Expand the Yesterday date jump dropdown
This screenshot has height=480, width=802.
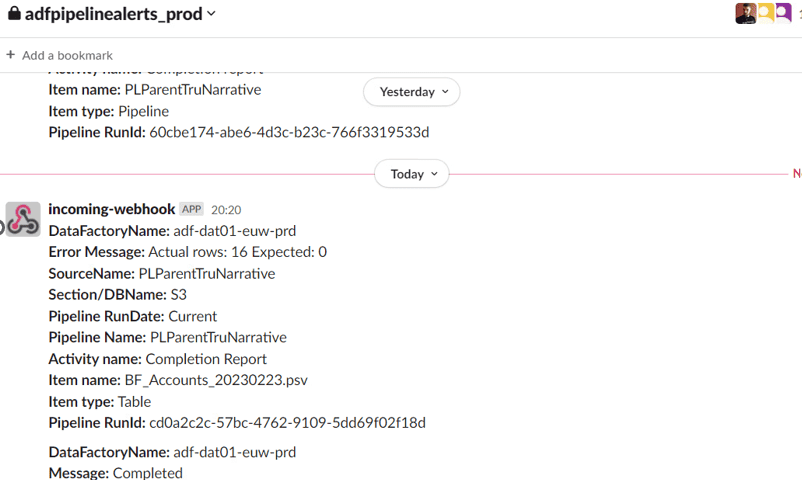click(411, 92)
